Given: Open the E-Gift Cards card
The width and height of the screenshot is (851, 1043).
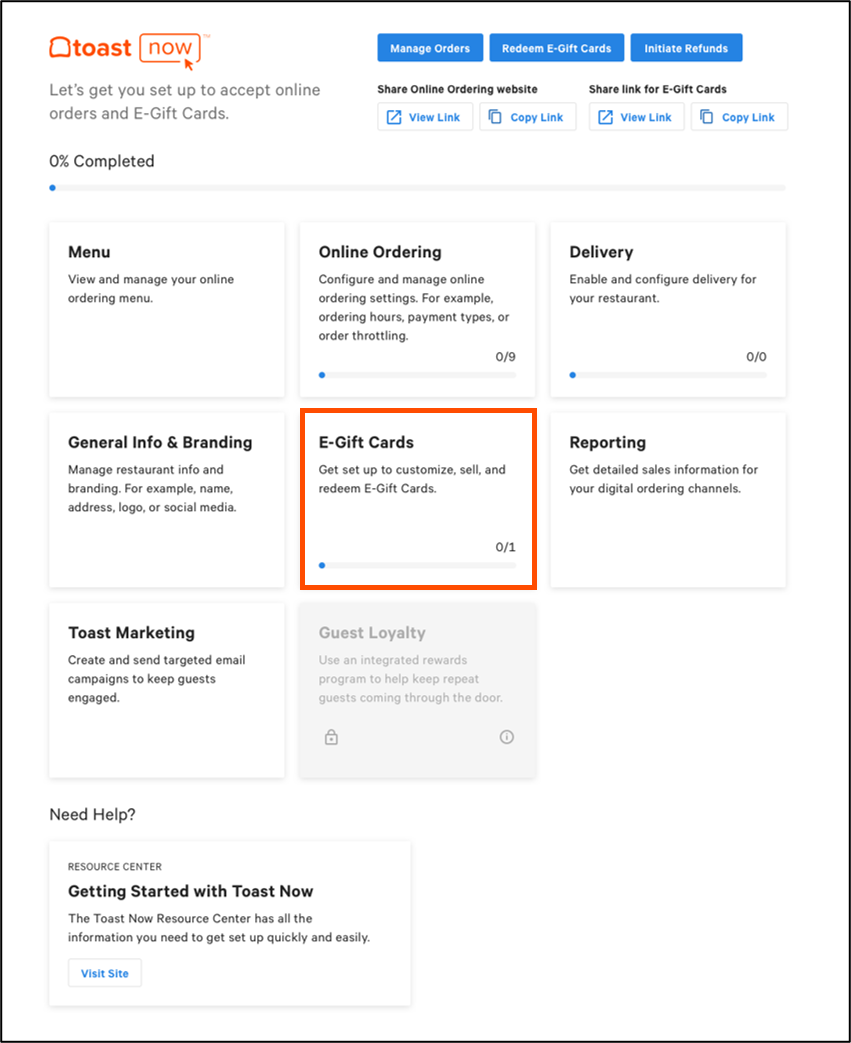Looking at the screenshot, I should (418, 500).
